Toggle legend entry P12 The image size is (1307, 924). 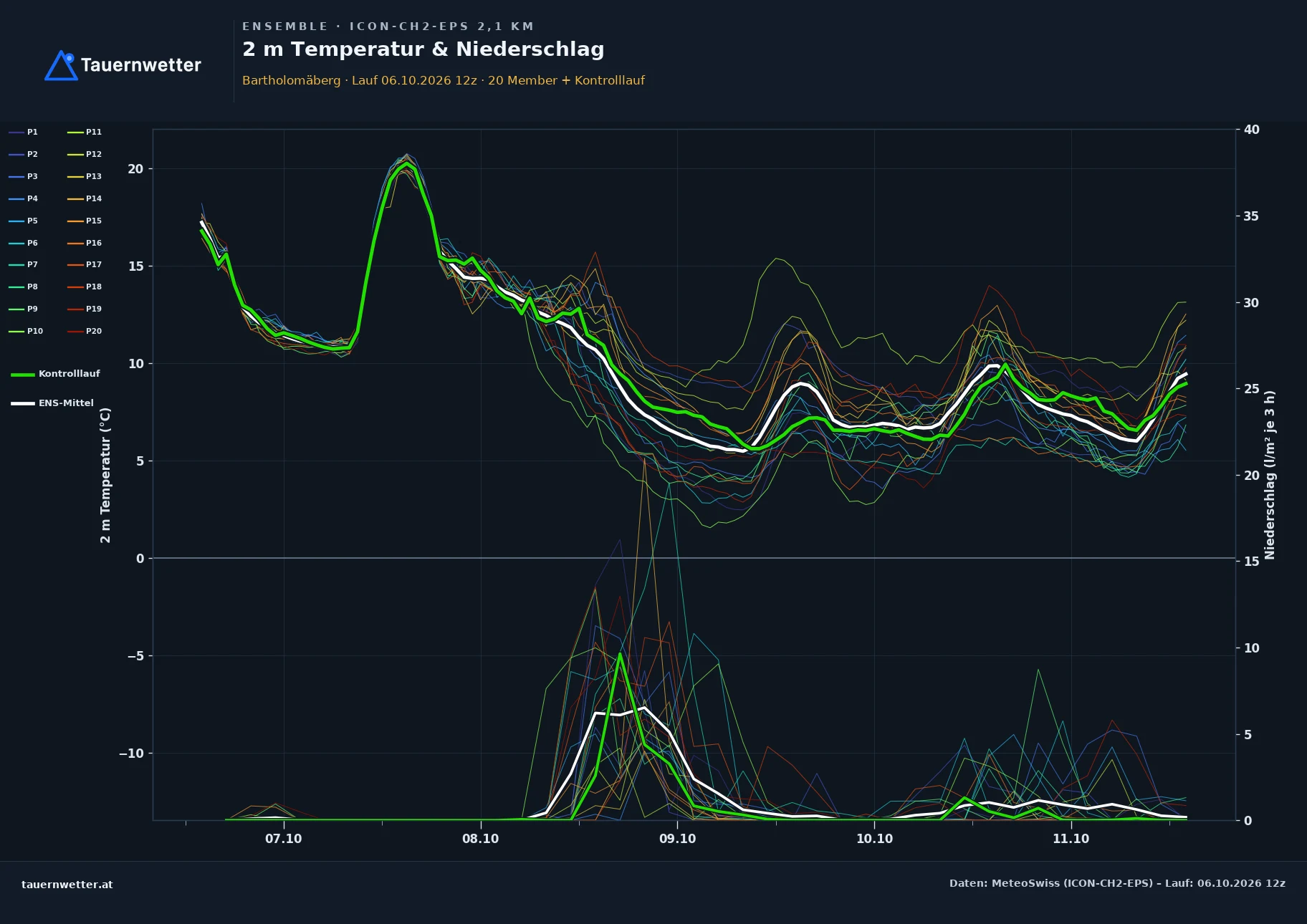coord(85,155)
